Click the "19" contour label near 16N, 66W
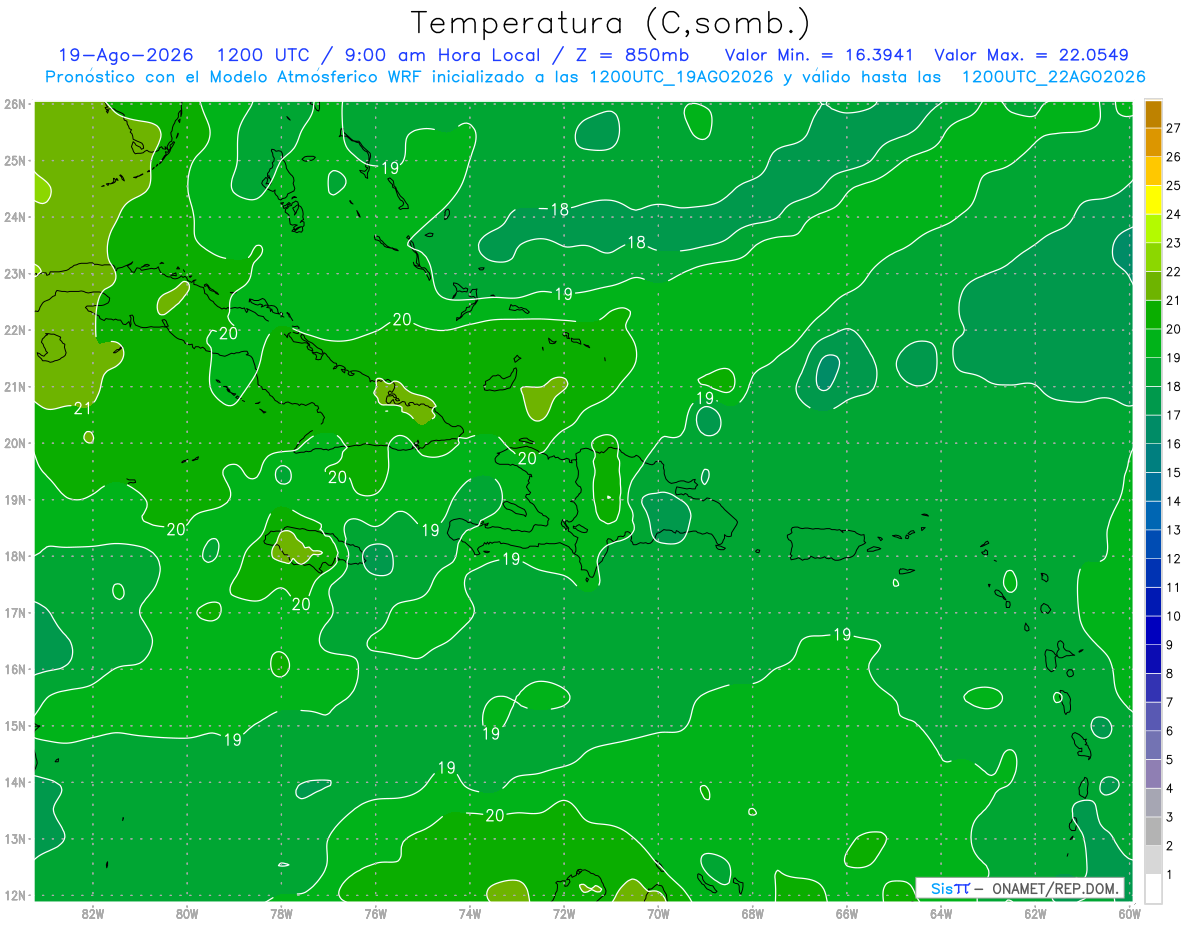The image size is (1200, 927). click(842, 634)
